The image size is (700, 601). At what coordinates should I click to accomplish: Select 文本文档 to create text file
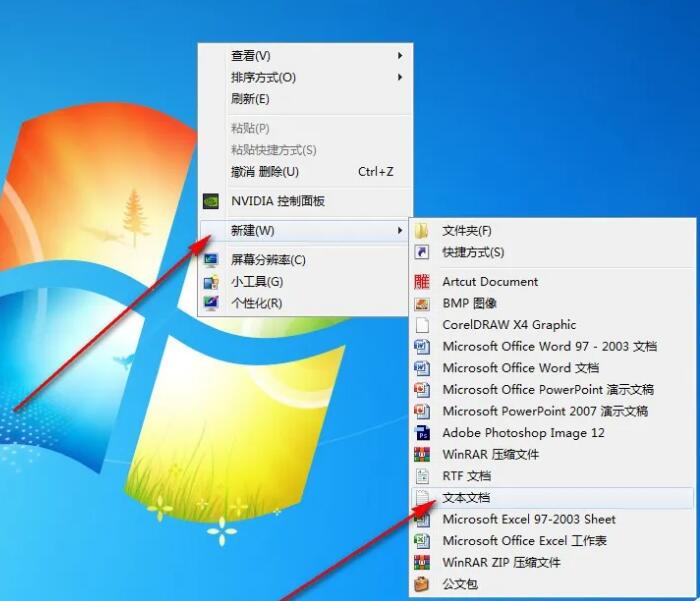point(466,498)
